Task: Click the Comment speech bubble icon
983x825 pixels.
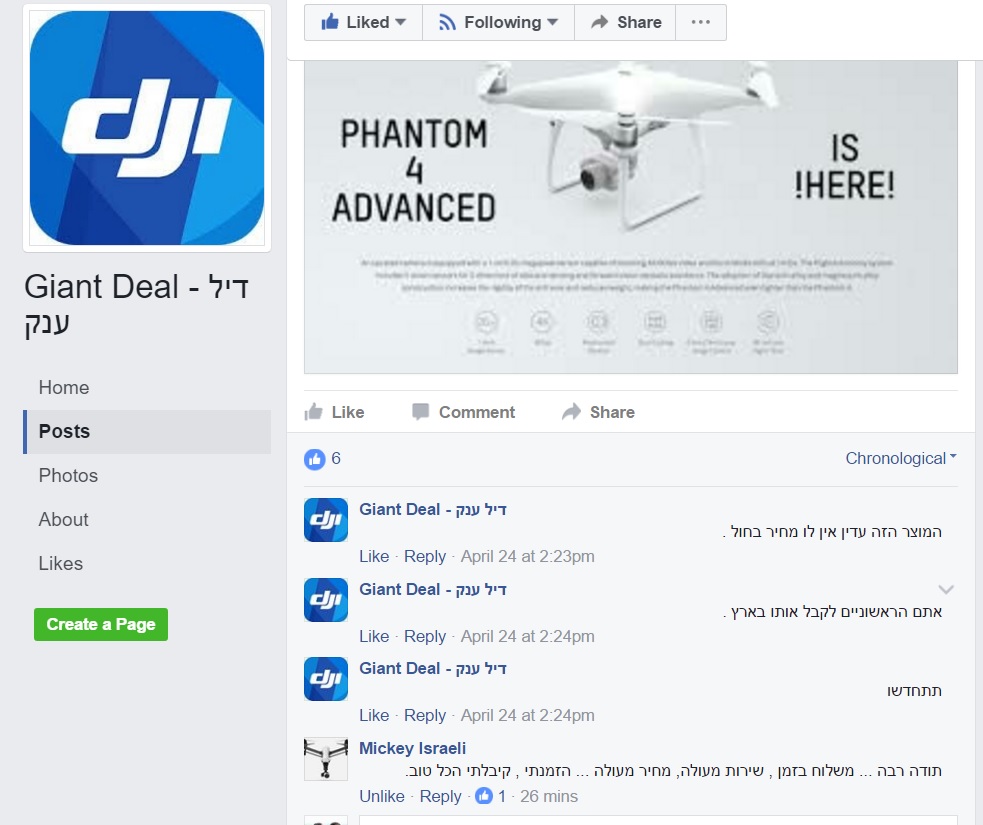Action: 420,411
